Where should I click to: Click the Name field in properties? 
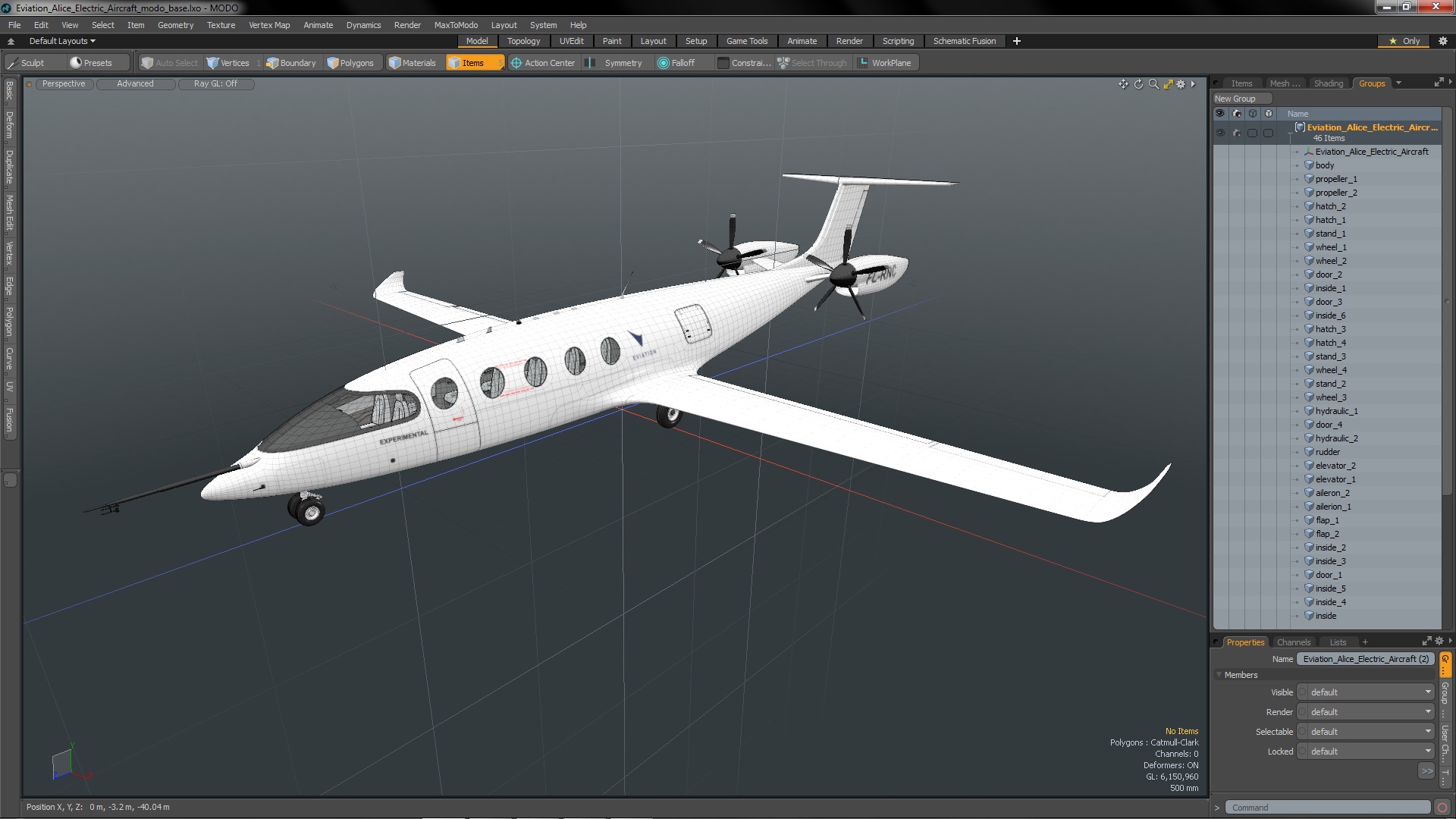click(x=1366, y=659)
